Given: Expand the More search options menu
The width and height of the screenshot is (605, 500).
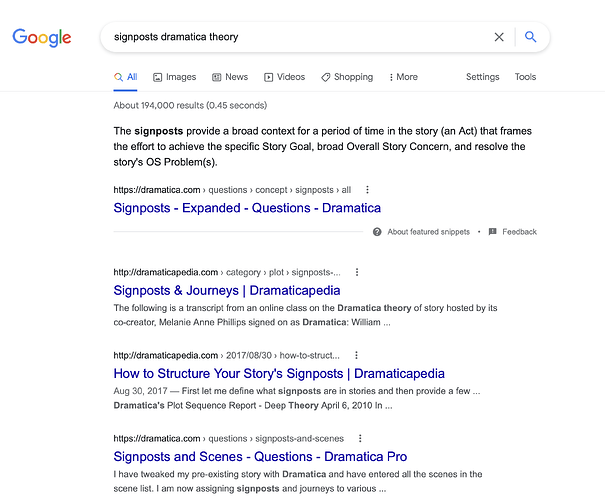Looking at the screenshot, I should 402,77.
